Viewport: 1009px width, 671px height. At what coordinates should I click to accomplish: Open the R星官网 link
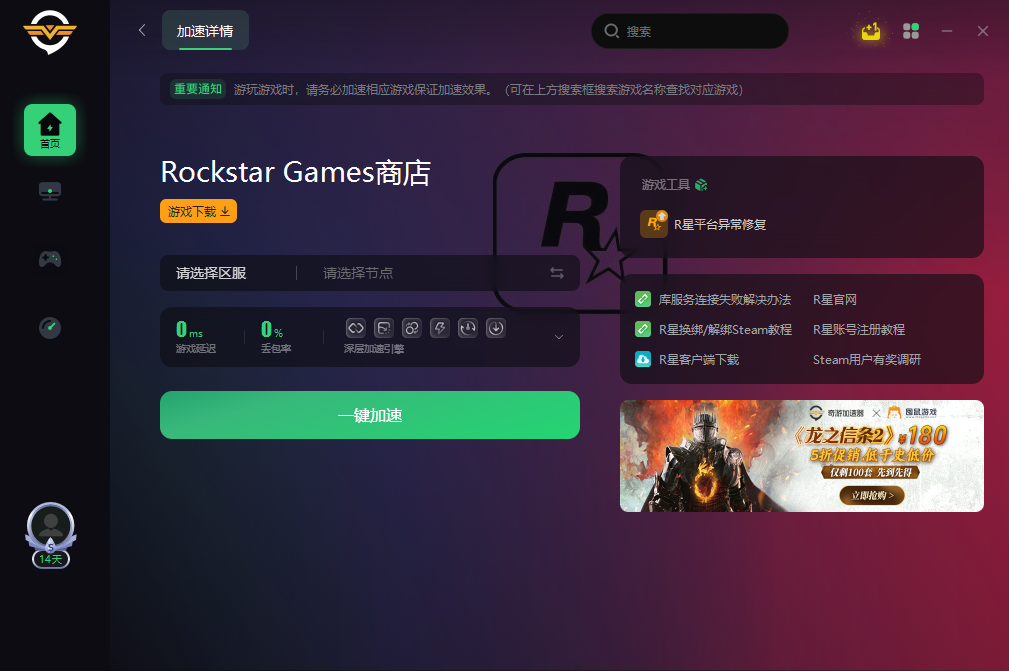click(x=835, y=300)
